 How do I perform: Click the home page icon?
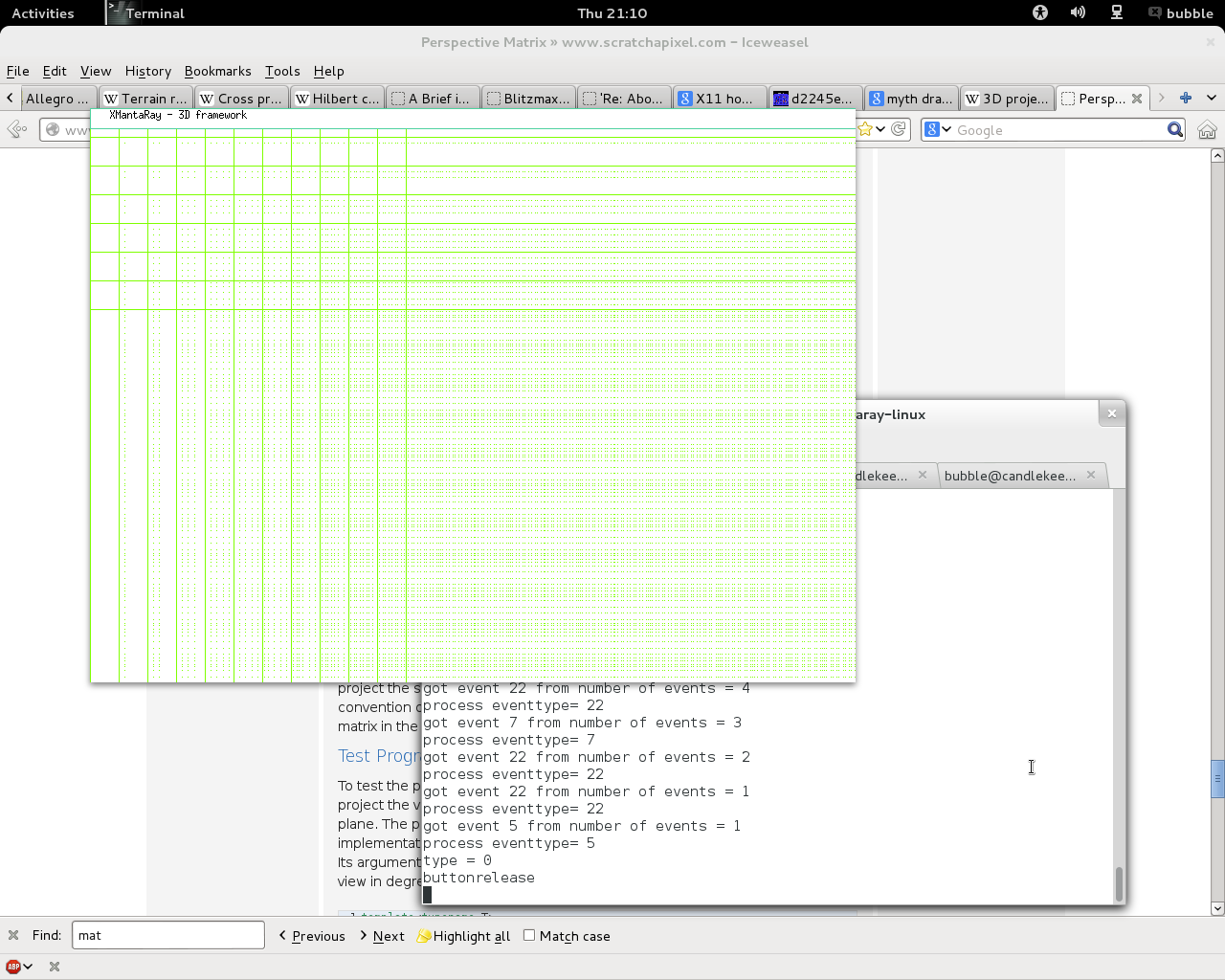point(1207,130)
